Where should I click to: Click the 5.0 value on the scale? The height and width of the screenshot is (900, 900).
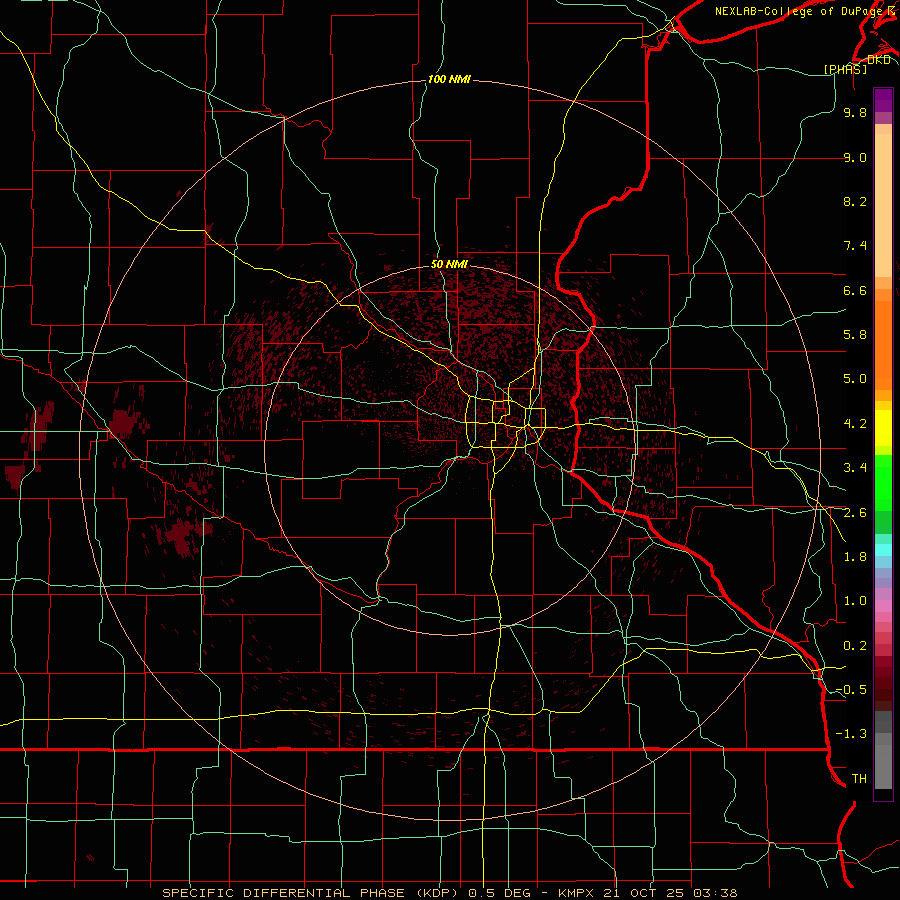click(x=855, y=379)
